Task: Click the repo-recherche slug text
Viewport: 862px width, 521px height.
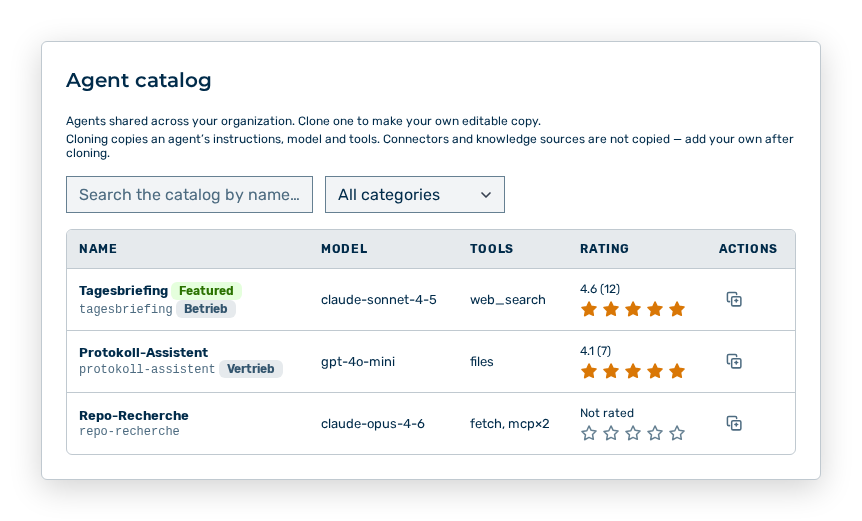Action: [x=129, y=431]
